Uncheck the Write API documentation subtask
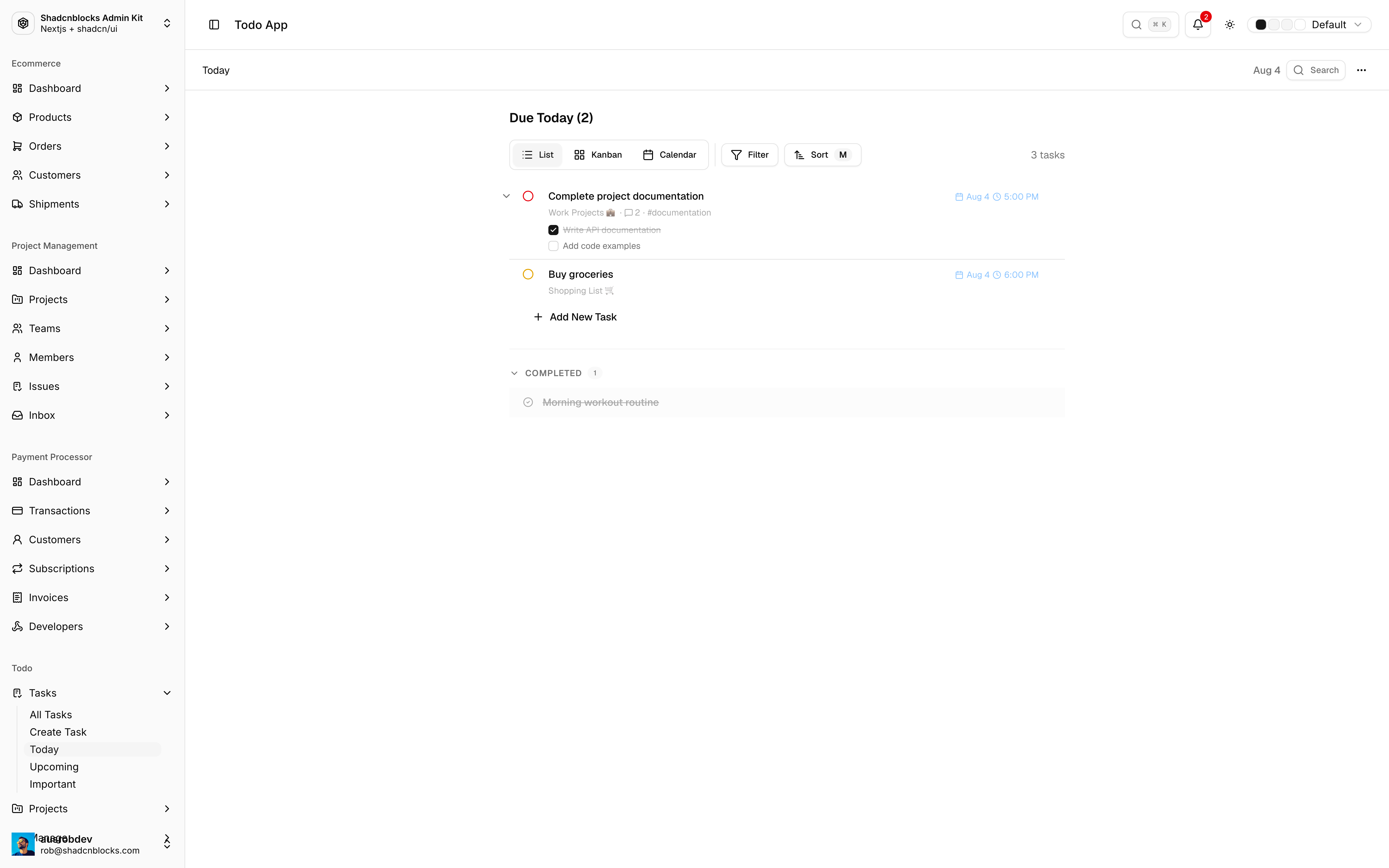The image size is (1389, 868). point(553,230)
